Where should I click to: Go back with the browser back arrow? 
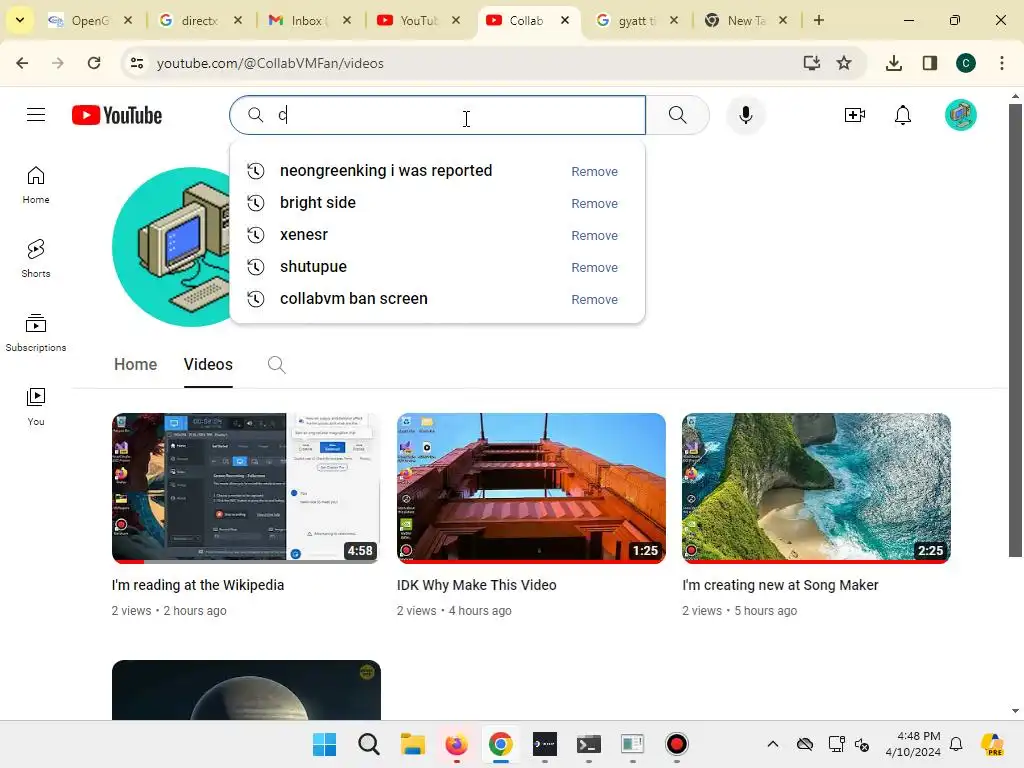22,63
